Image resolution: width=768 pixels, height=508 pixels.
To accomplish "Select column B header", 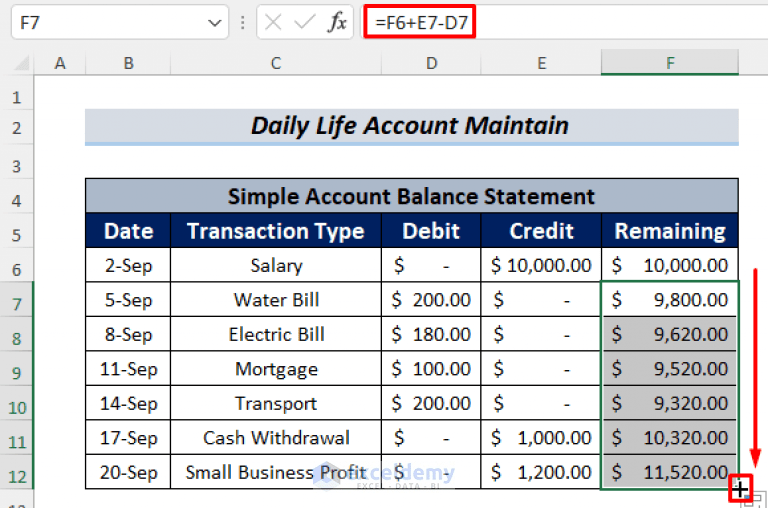I will point(128,63).
